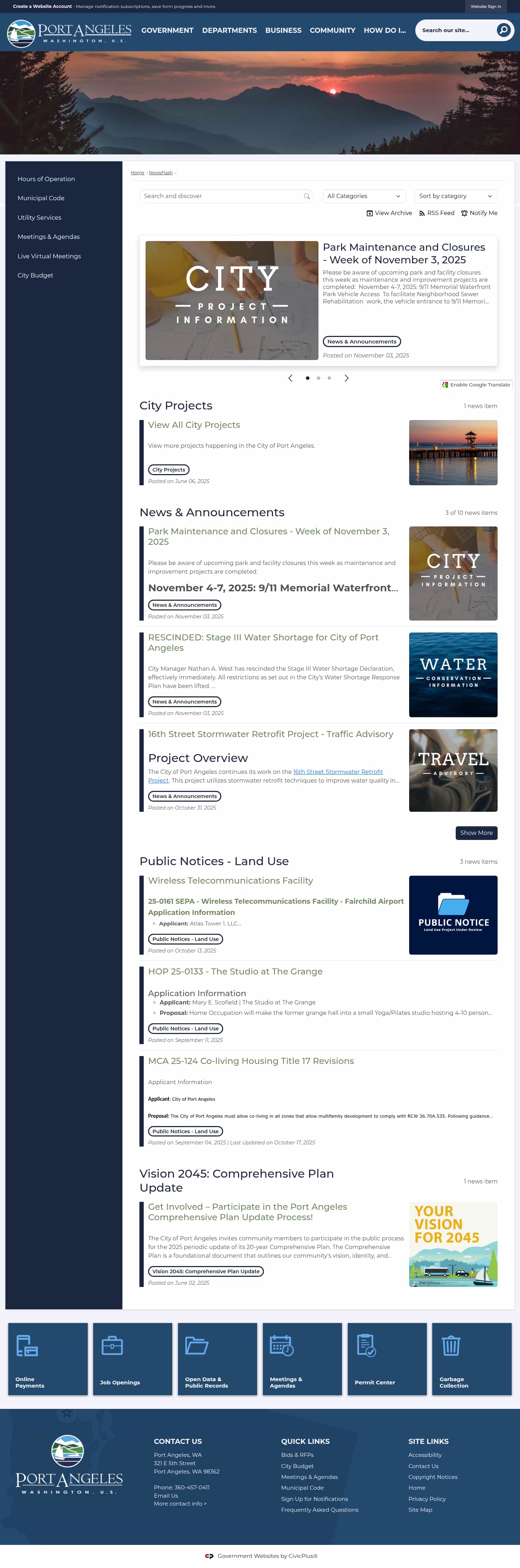
Task: Click the Notify Me bell link
Action: pos(479,213)
